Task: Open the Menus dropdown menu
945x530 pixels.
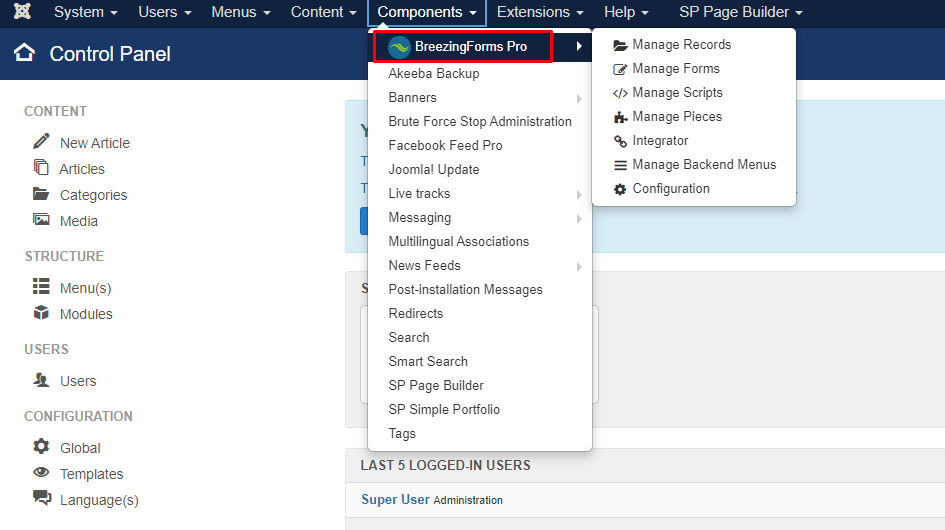Action: [x=240, y=12]
